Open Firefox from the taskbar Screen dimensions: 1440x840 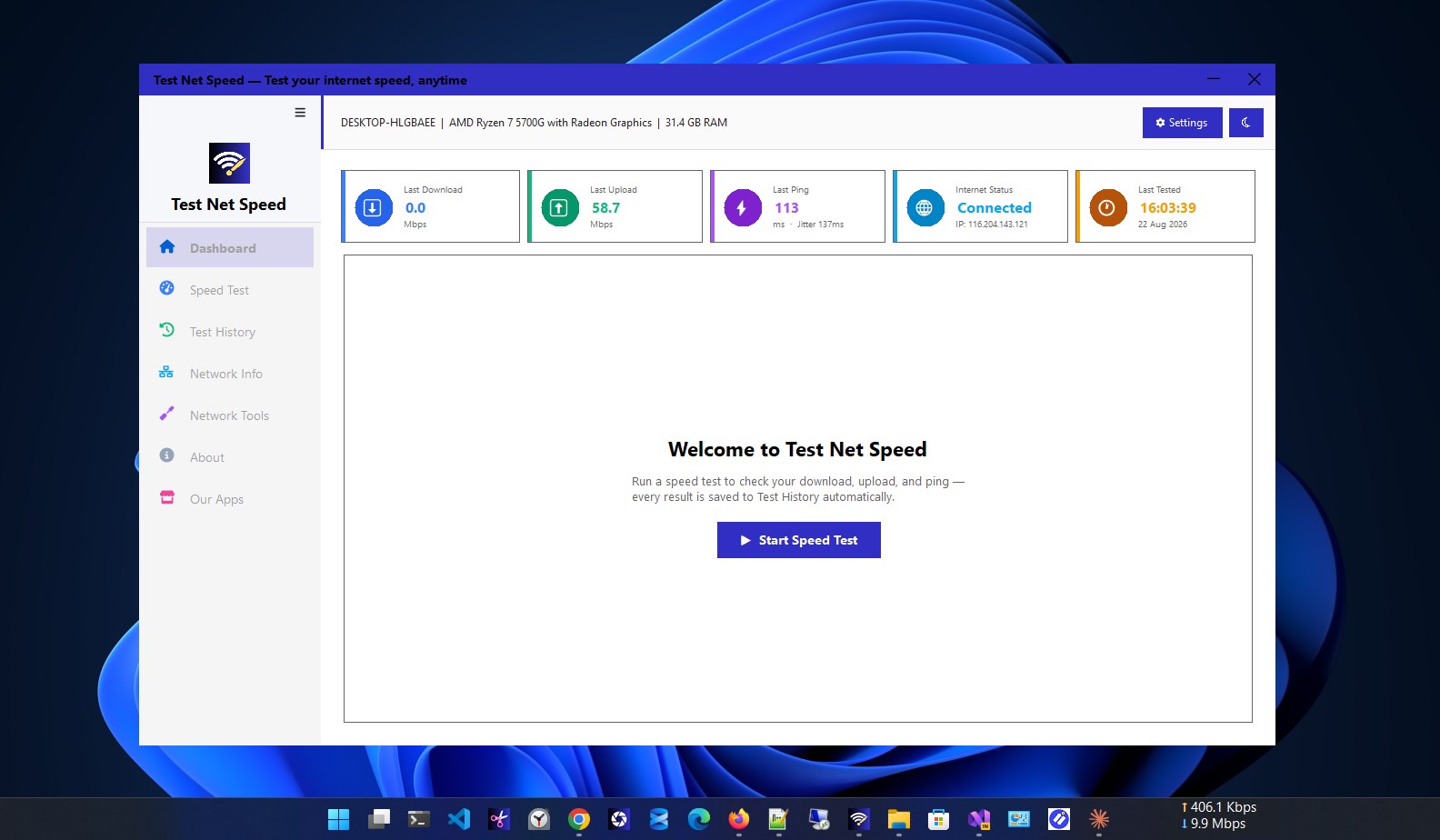[739, 819]
